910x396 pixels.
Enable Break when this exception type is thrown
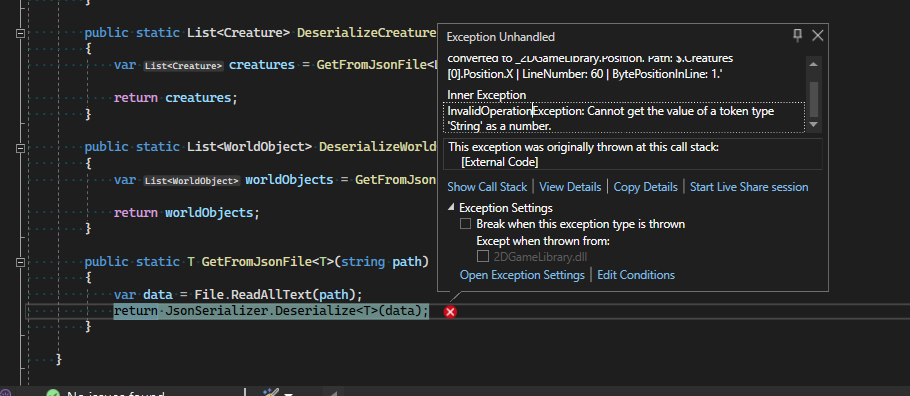pyautogui.click(x=465, y=224)
